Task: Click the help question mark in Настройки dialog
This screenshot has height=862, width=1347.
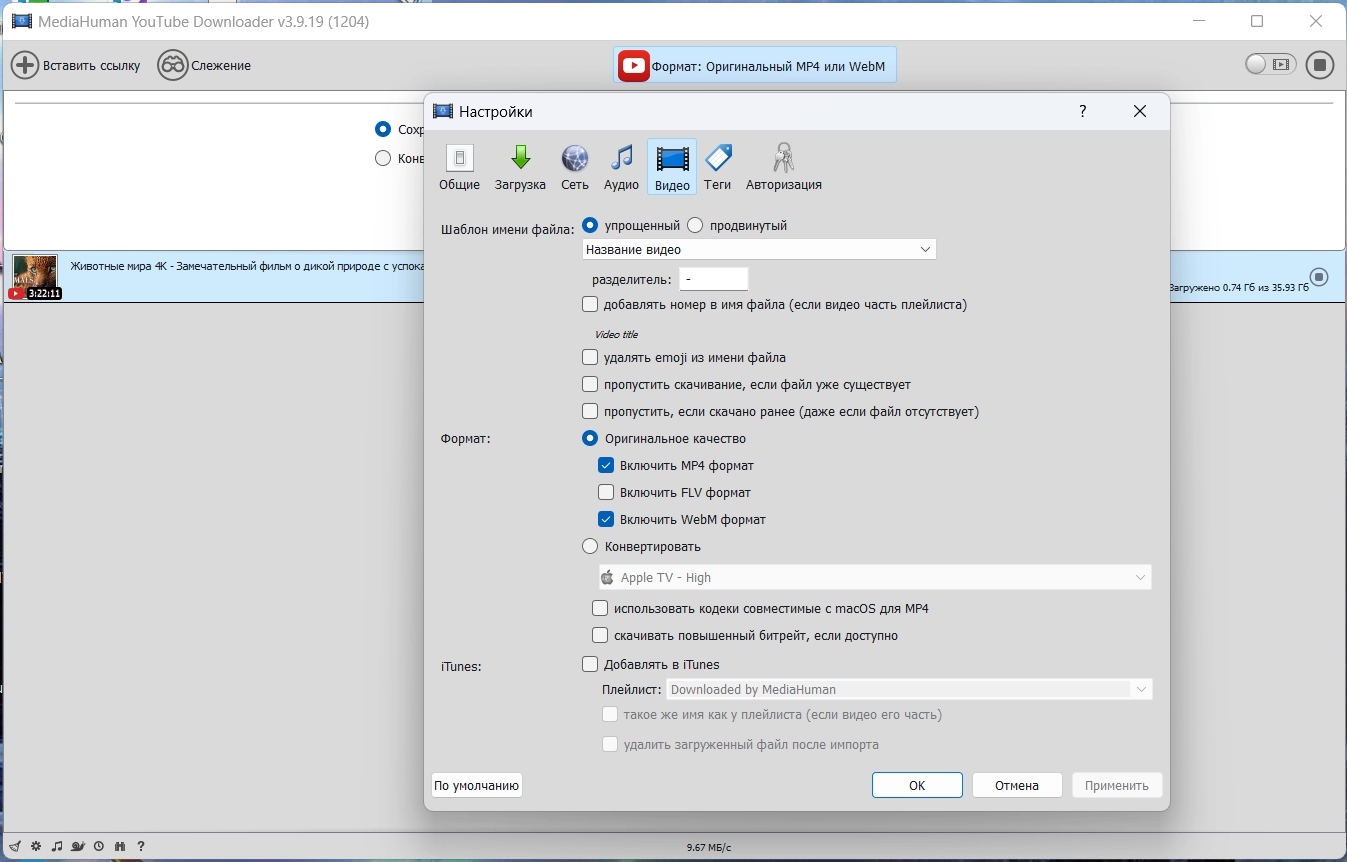Action: click(x=1083, y=112)
